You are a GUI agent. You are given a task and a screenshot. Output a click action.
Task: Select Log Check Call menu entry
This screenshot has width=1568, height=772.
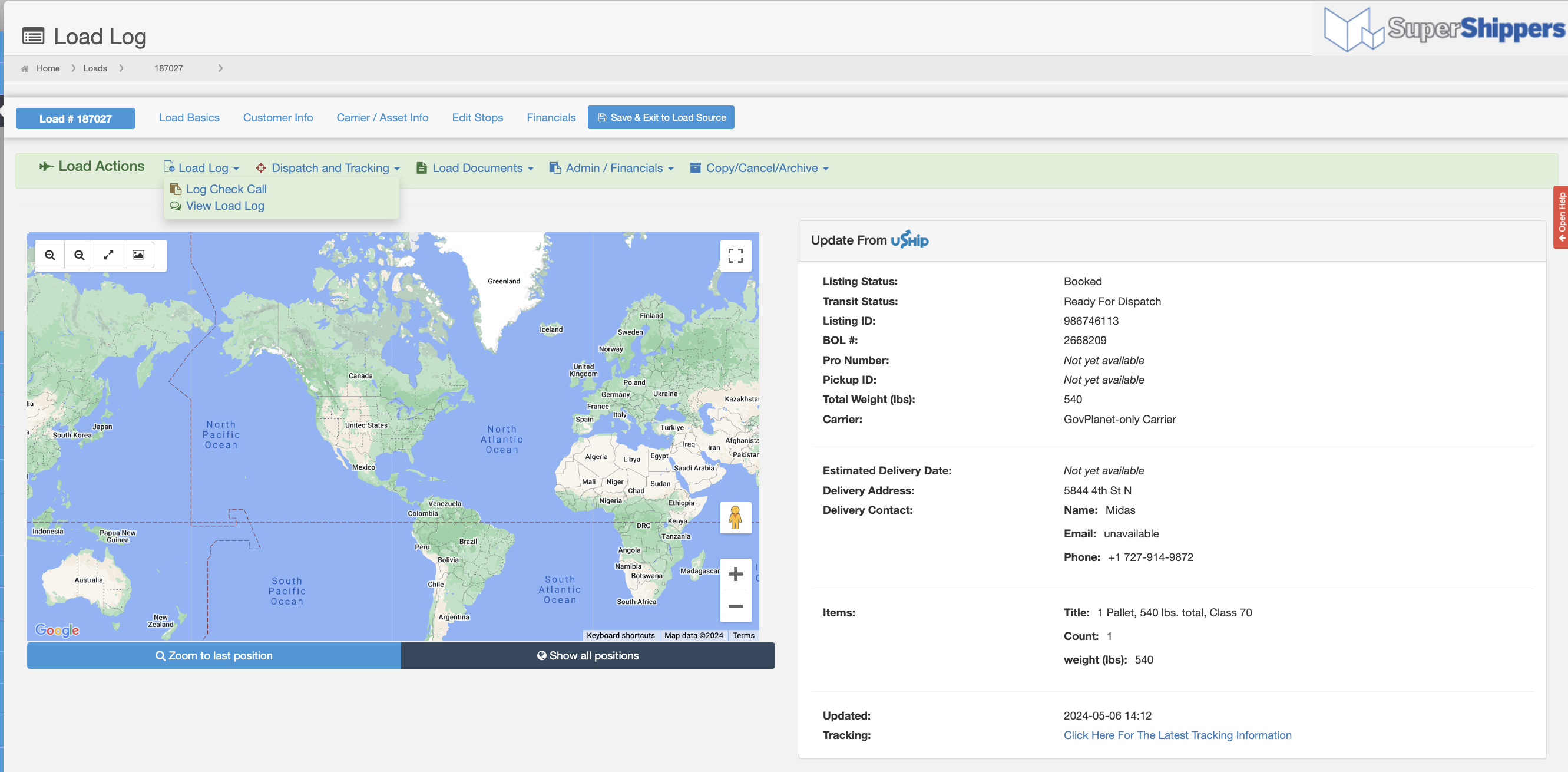226,189
